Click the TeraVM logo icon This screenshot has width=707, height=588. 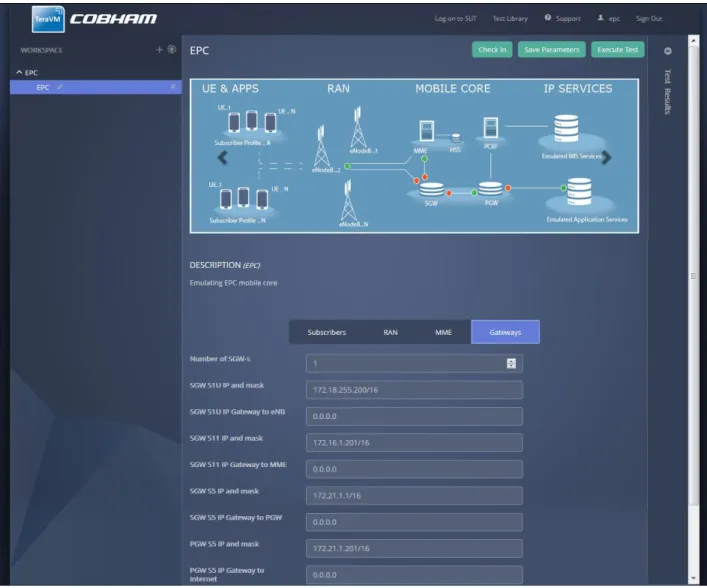pos(48,19)
